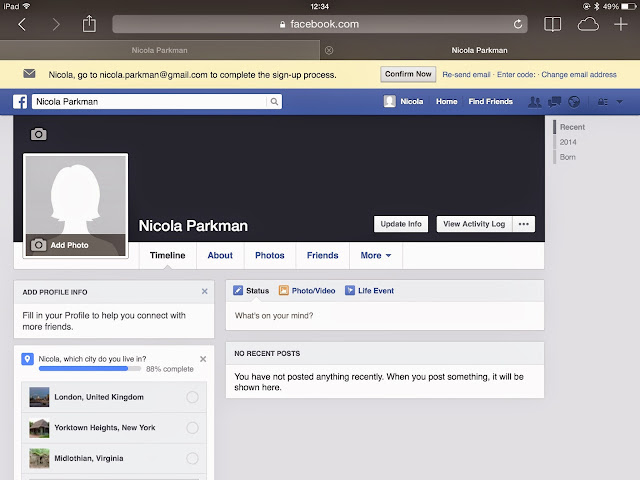This screenshot has width=640, height=480.
Task: Open the Home link
Action: pyautogui.click(x=447, y=101)
